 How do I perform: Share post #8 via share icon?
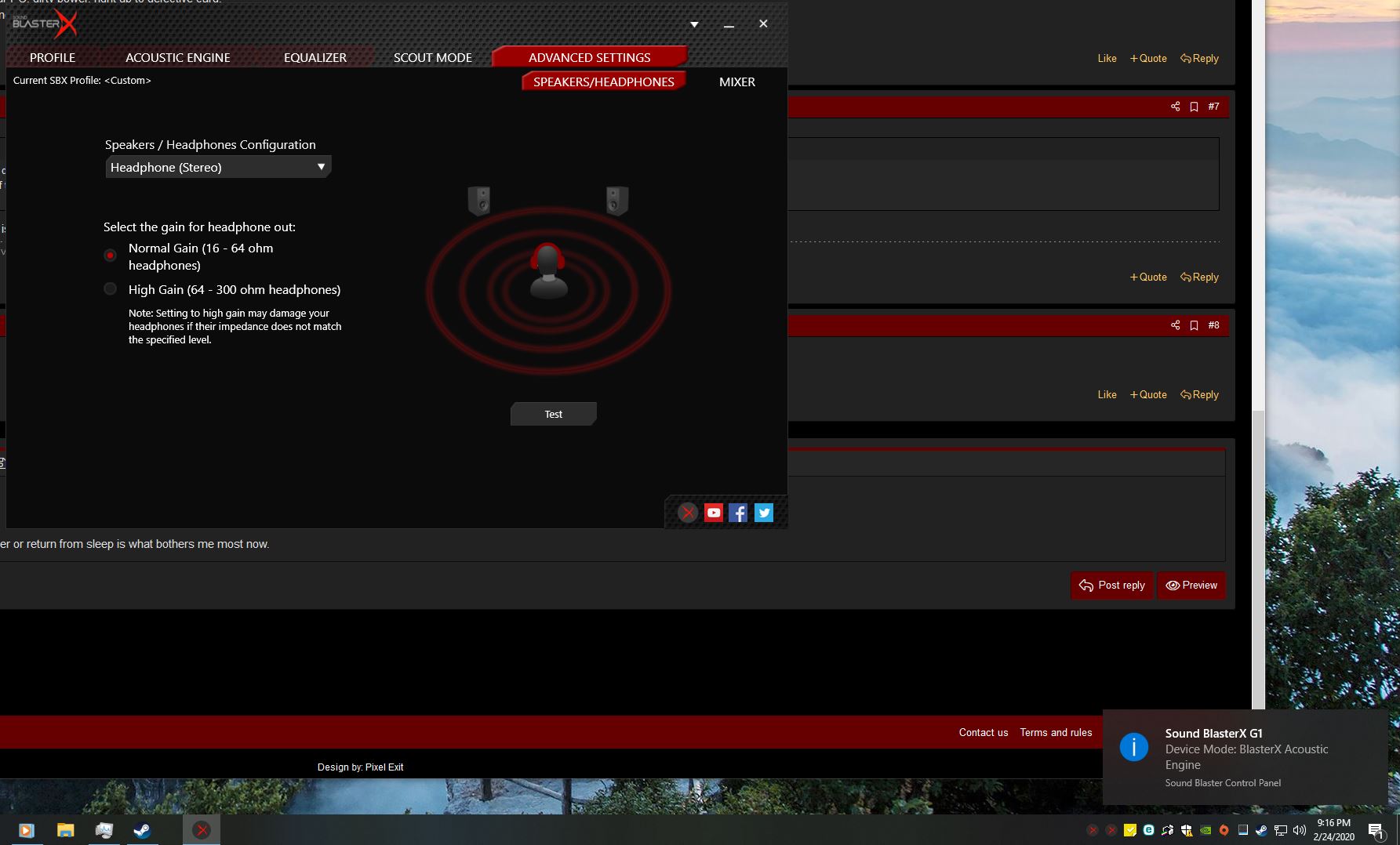tap(1175, 325)
